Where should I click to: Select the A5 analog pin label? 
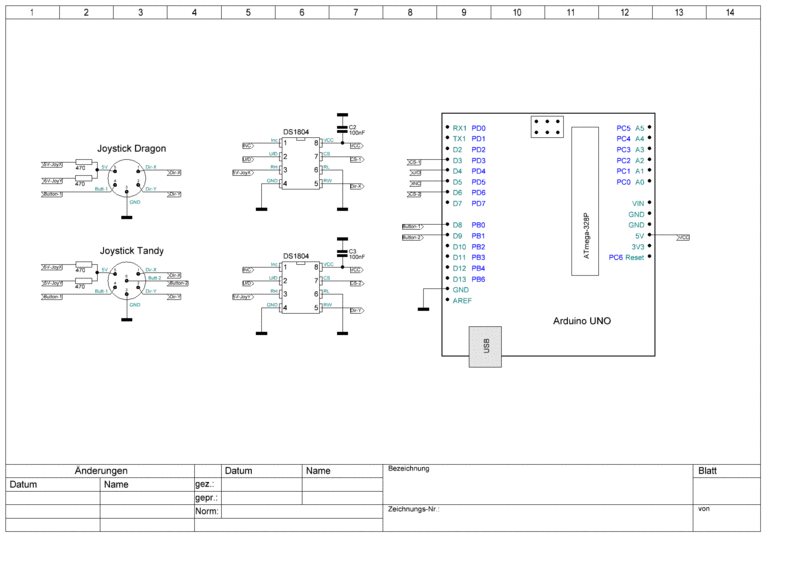639,128
